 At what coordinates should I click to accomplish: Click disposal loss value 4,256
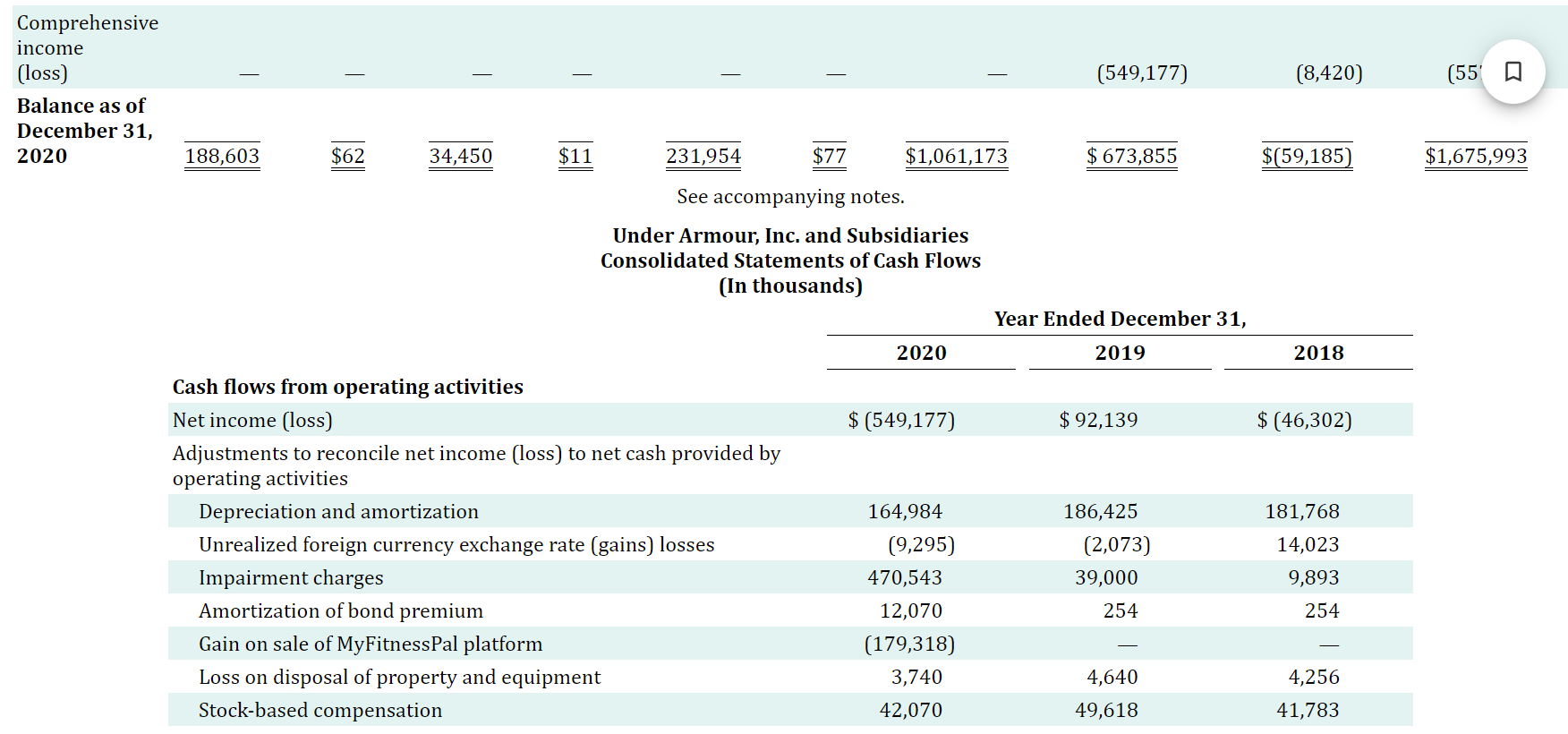[1314, 677]
